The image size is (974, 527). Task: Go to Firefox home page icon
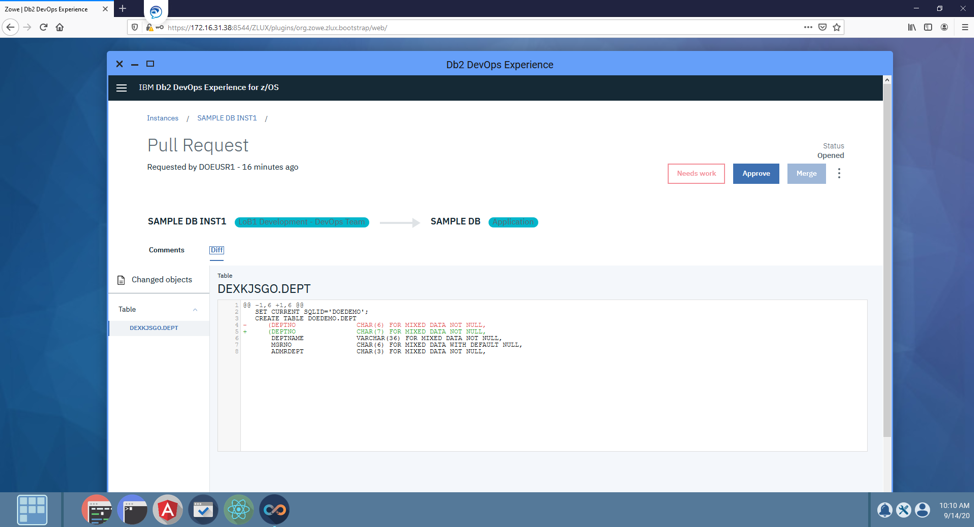tap(60, 27)
